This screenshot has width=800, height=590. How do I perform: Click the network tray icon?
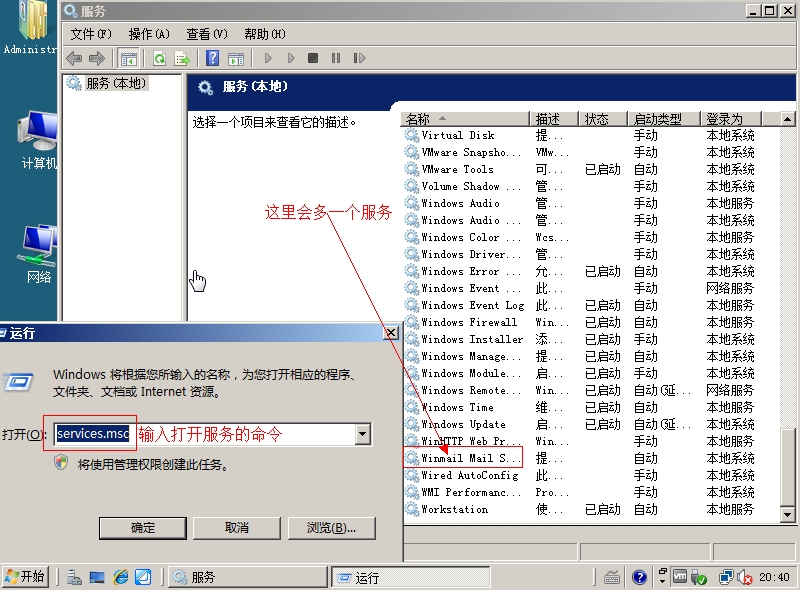click(x=726, y=578)
